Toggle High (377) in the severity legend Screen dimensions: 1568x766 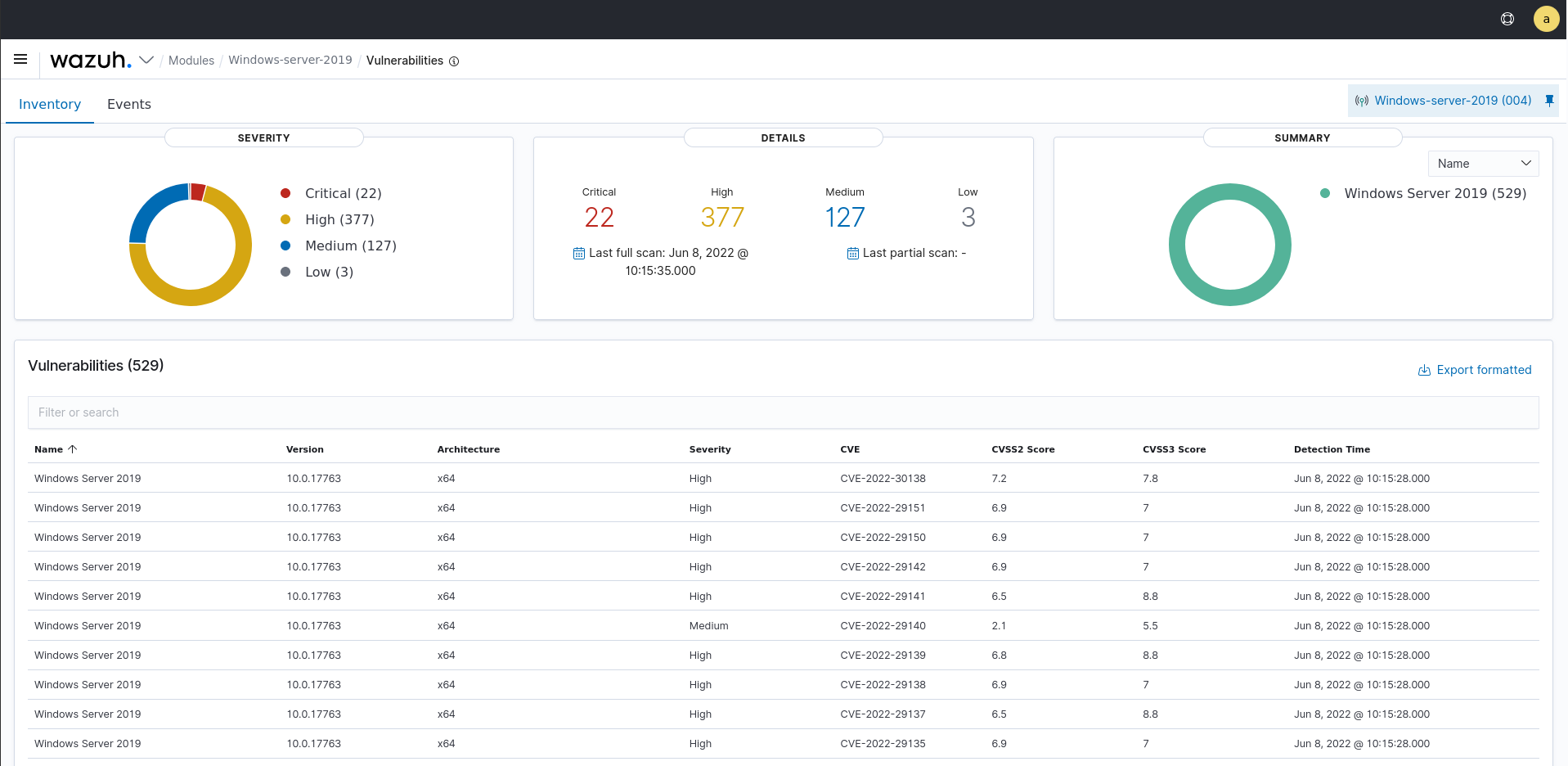tap(339, 219)
